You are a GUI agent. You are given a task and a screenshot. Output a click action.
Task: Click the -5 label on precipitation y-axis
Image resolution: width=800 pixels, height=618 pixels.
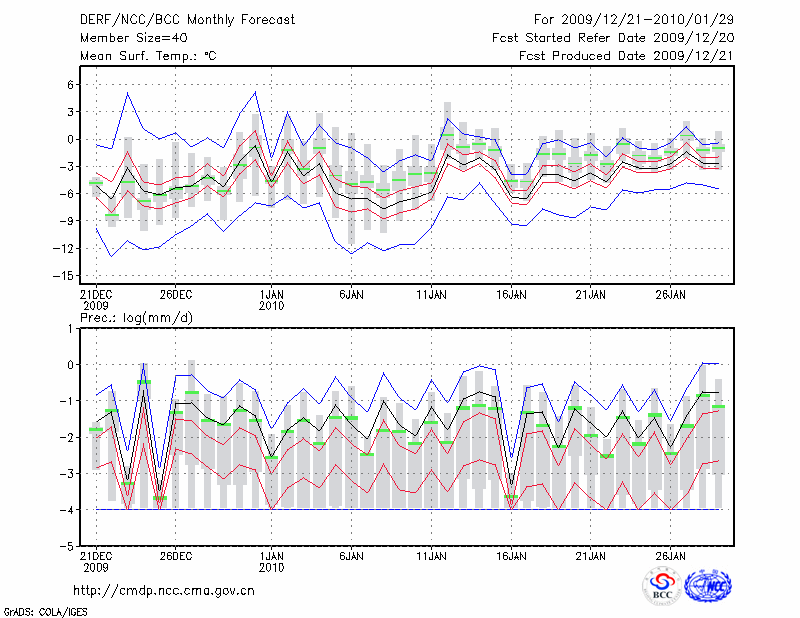(x=66, y=547)
